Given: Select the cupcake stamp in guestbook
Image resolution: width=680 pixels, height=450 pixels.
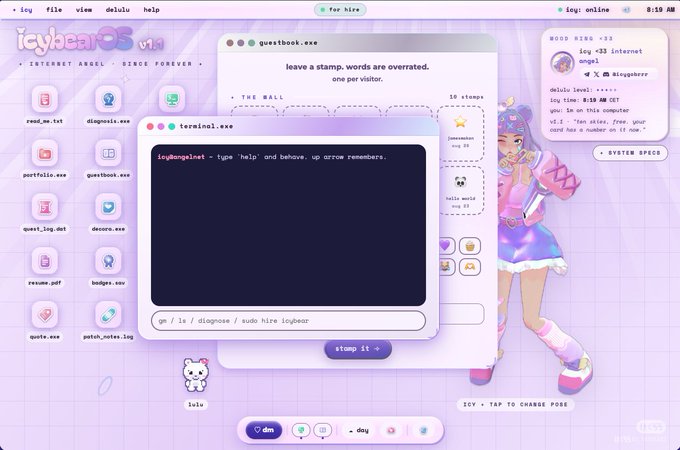Looking at the screenshot, I should (470, 246).
